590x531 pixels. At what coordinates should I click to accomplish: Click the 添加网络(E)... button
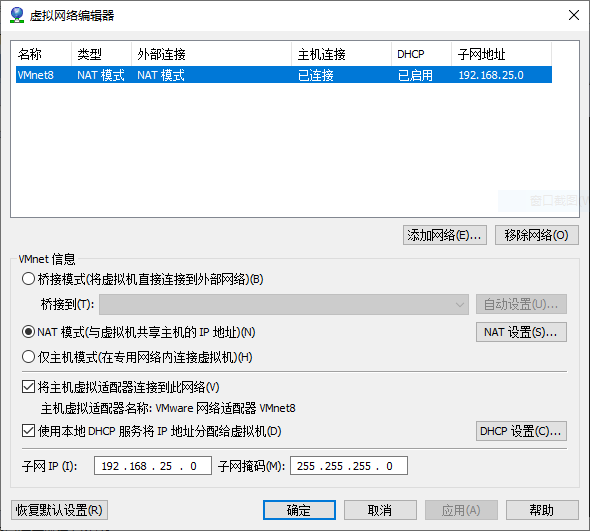[445, 235]
